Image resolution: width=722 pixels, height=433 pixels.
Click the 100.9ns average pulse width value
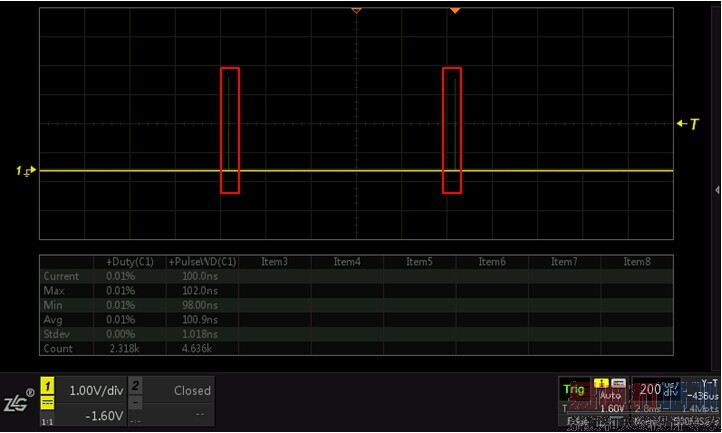tap(200, 320)
